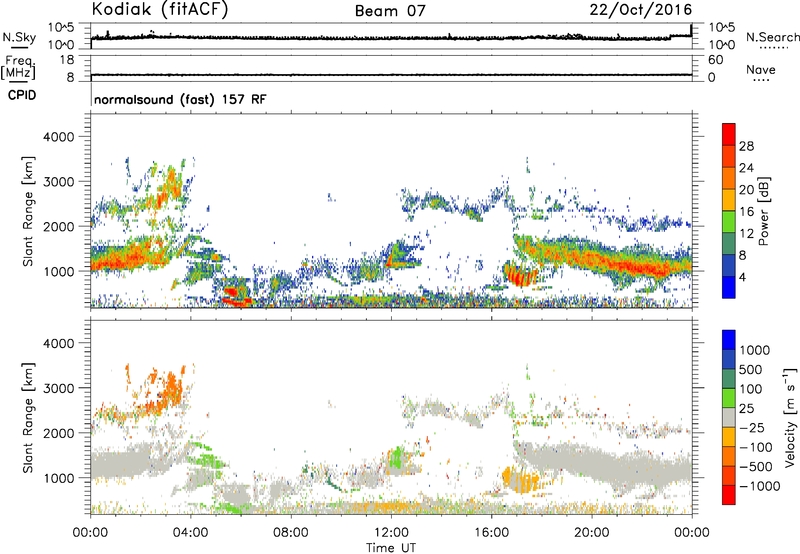
Task: Click the orange velocity echoes near 3000 km at 03:00
Action: tap(172, 388)
